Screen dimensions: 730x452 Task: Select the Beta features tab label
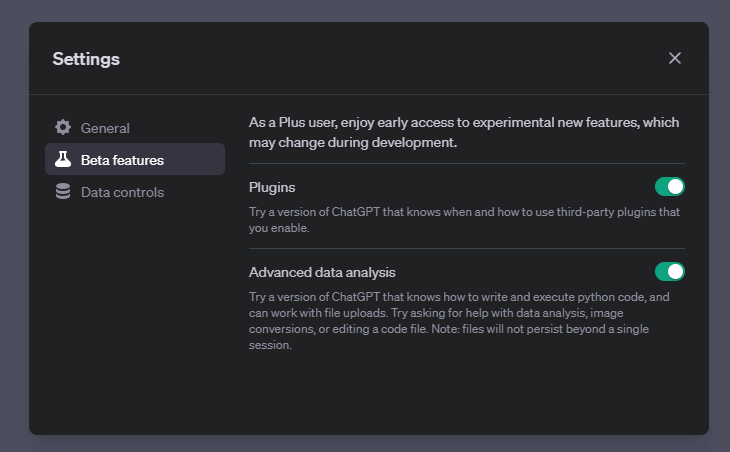(122, 160)
